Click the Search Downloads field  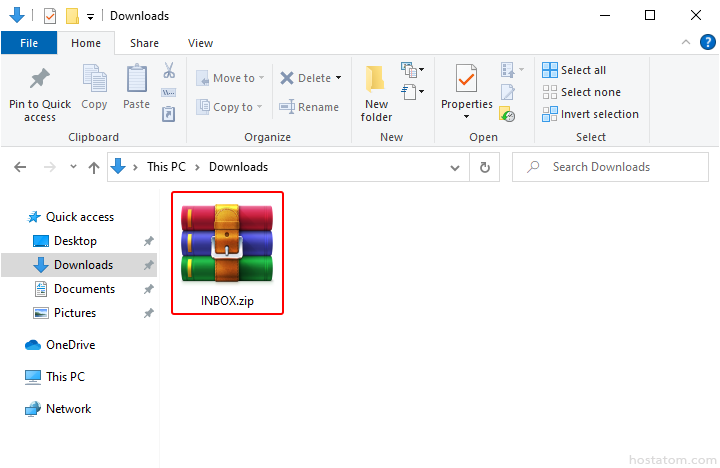point(610,167)
